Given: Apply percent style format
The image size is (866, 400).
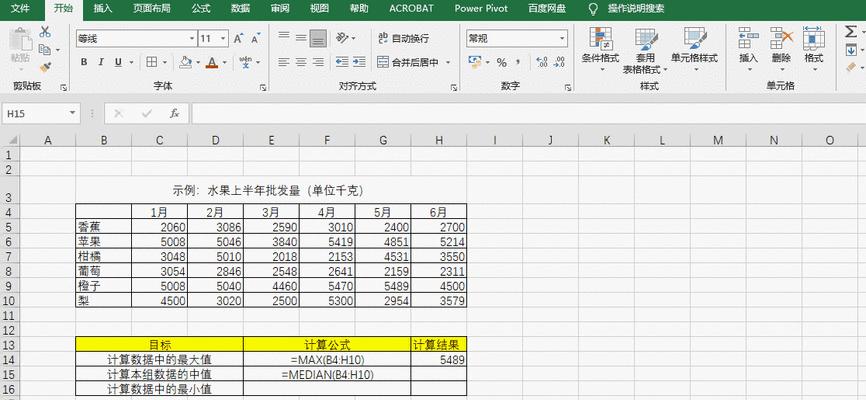Looking at the screenshot, I should (501, 62).
